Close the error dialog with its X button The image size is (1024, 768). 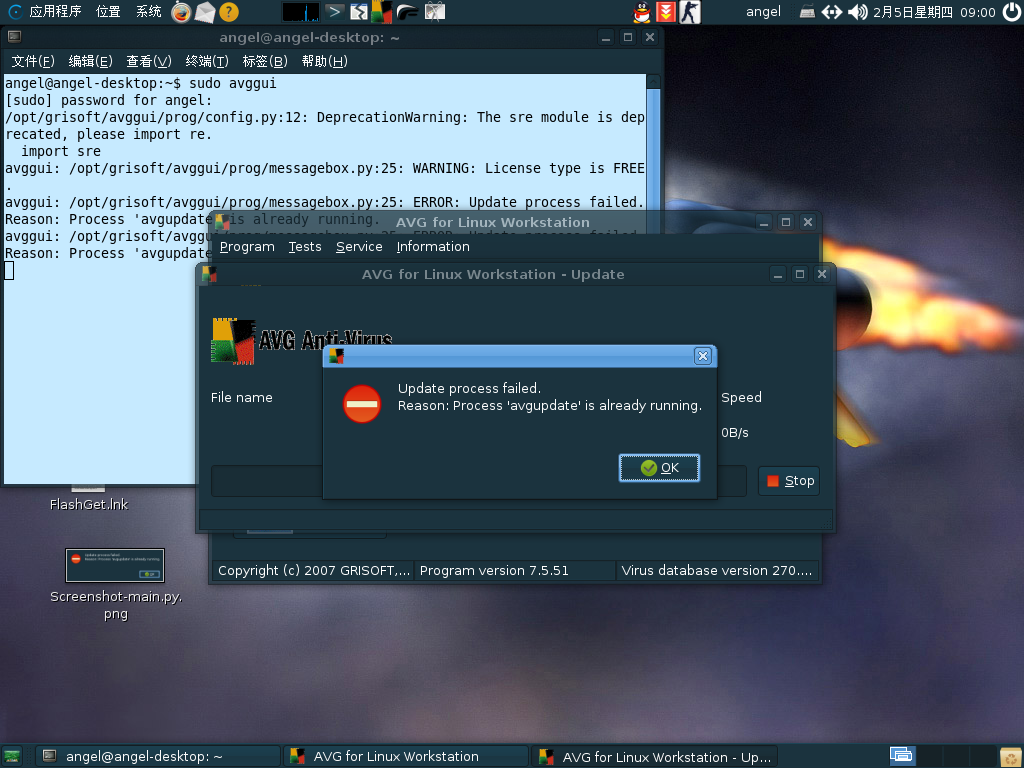pyautogui.click(x=703, y=356)
